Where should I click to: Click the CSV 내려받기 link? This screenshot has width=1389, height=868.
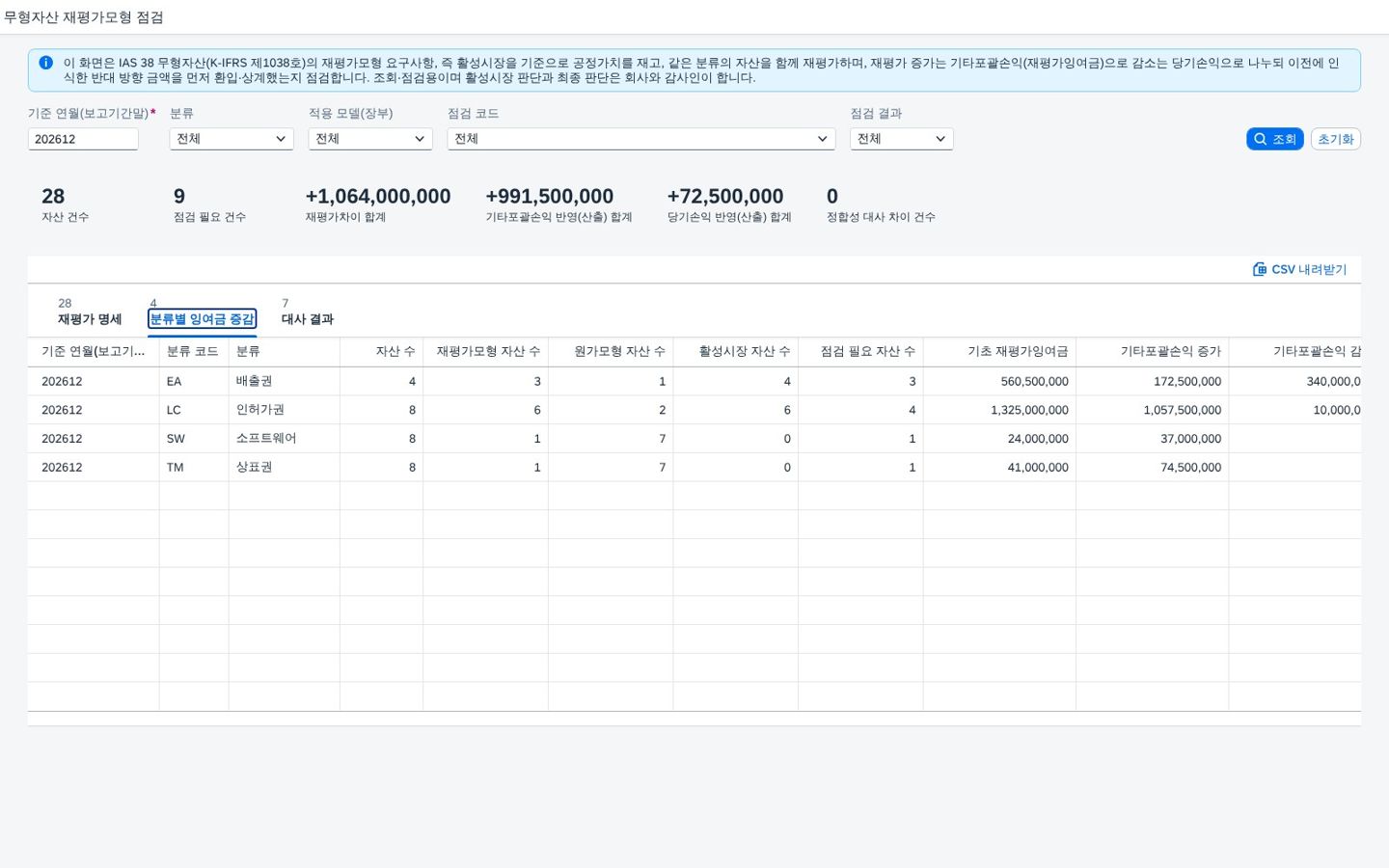[1299, 269]
